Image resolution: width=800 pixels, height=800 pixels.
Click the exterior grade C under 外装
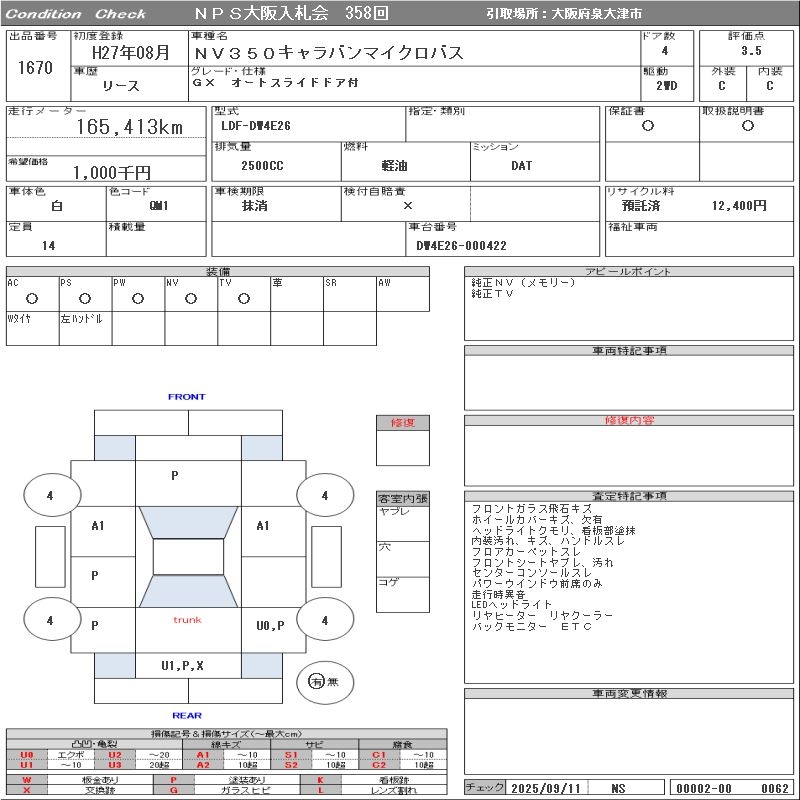click(x=721, y=86)
